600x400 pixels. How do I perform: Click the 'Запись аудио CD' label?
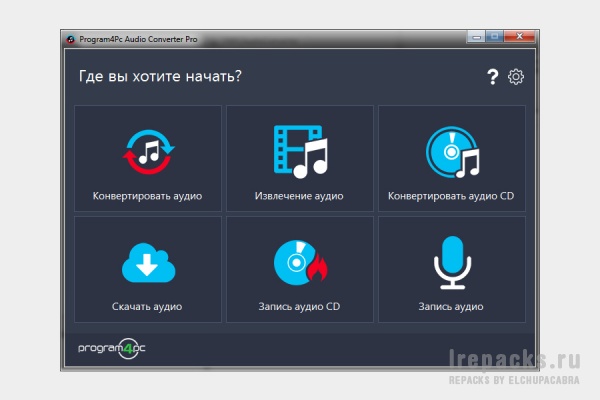tap(299, 307)
